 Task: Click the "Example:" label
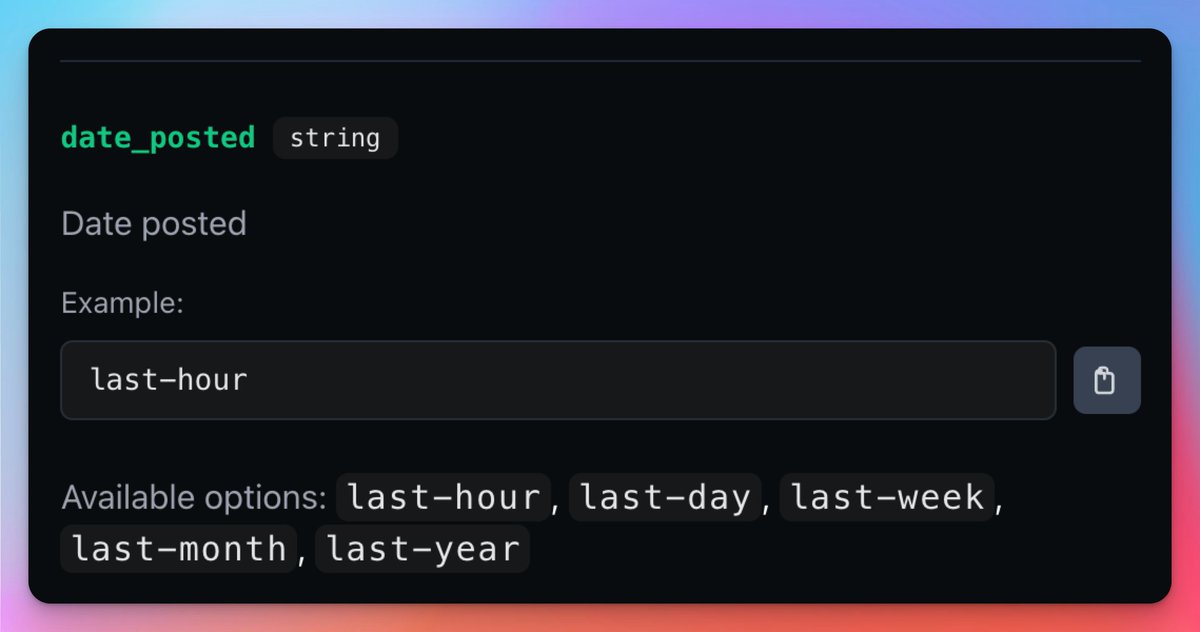click(122, 303)
